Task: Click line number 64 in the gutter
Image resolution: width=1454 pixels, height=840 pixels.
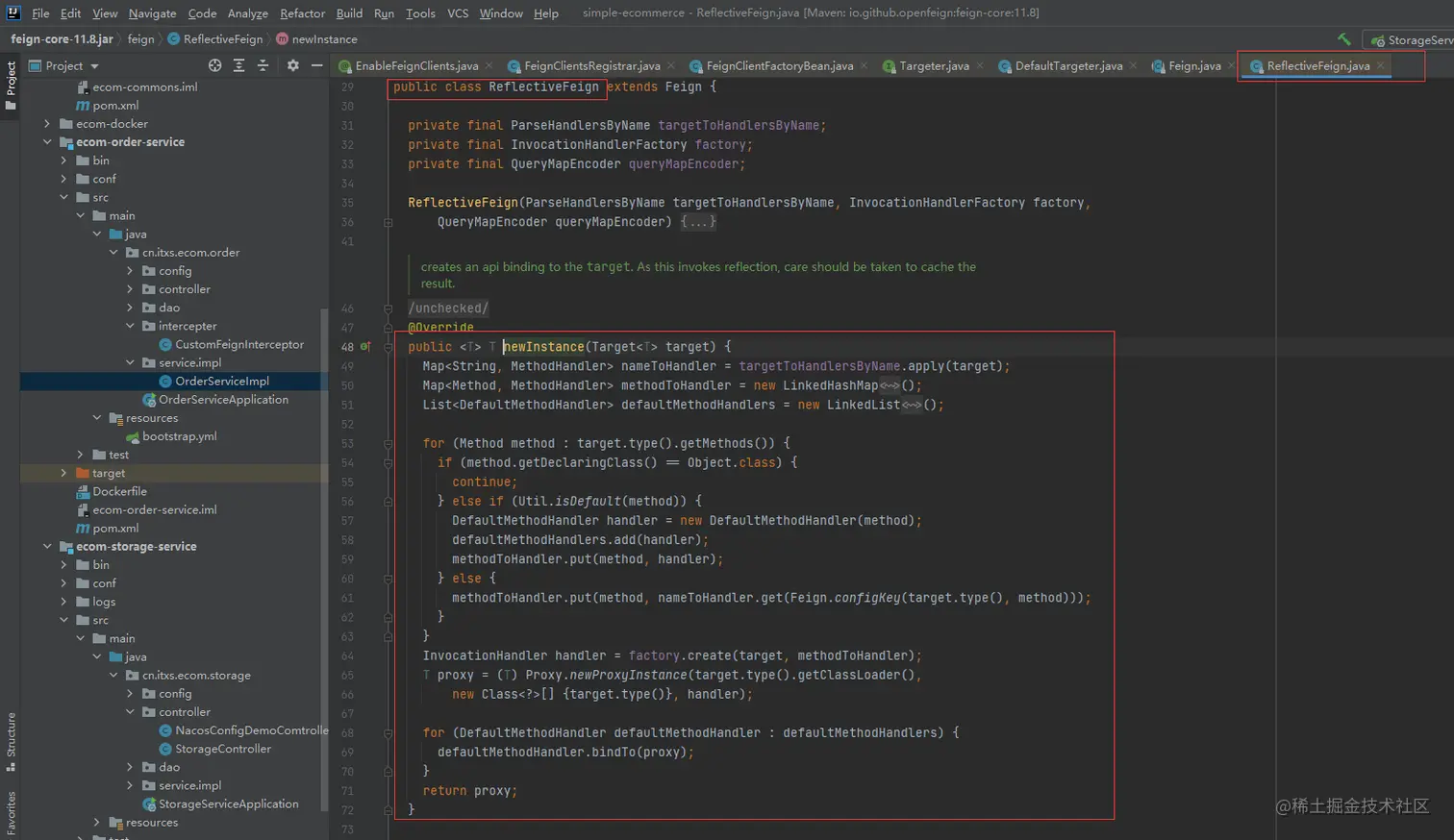Action: click(347, 656)
